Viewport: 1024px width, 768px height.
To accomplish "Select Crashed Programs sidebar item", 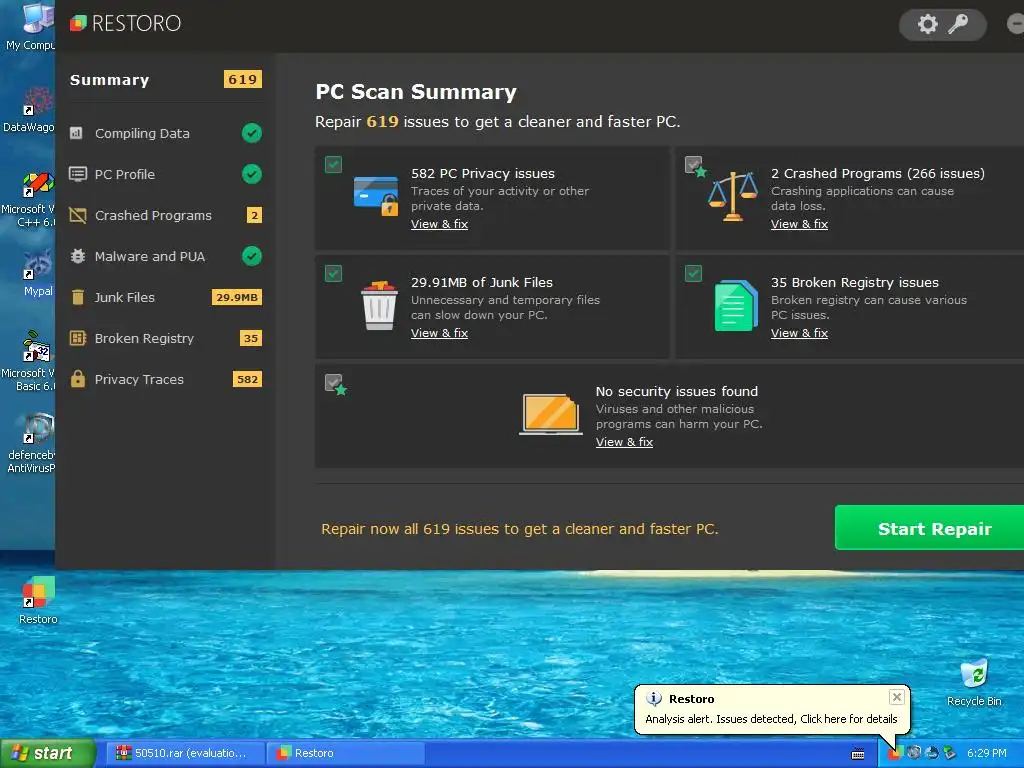I will [165, 216].
